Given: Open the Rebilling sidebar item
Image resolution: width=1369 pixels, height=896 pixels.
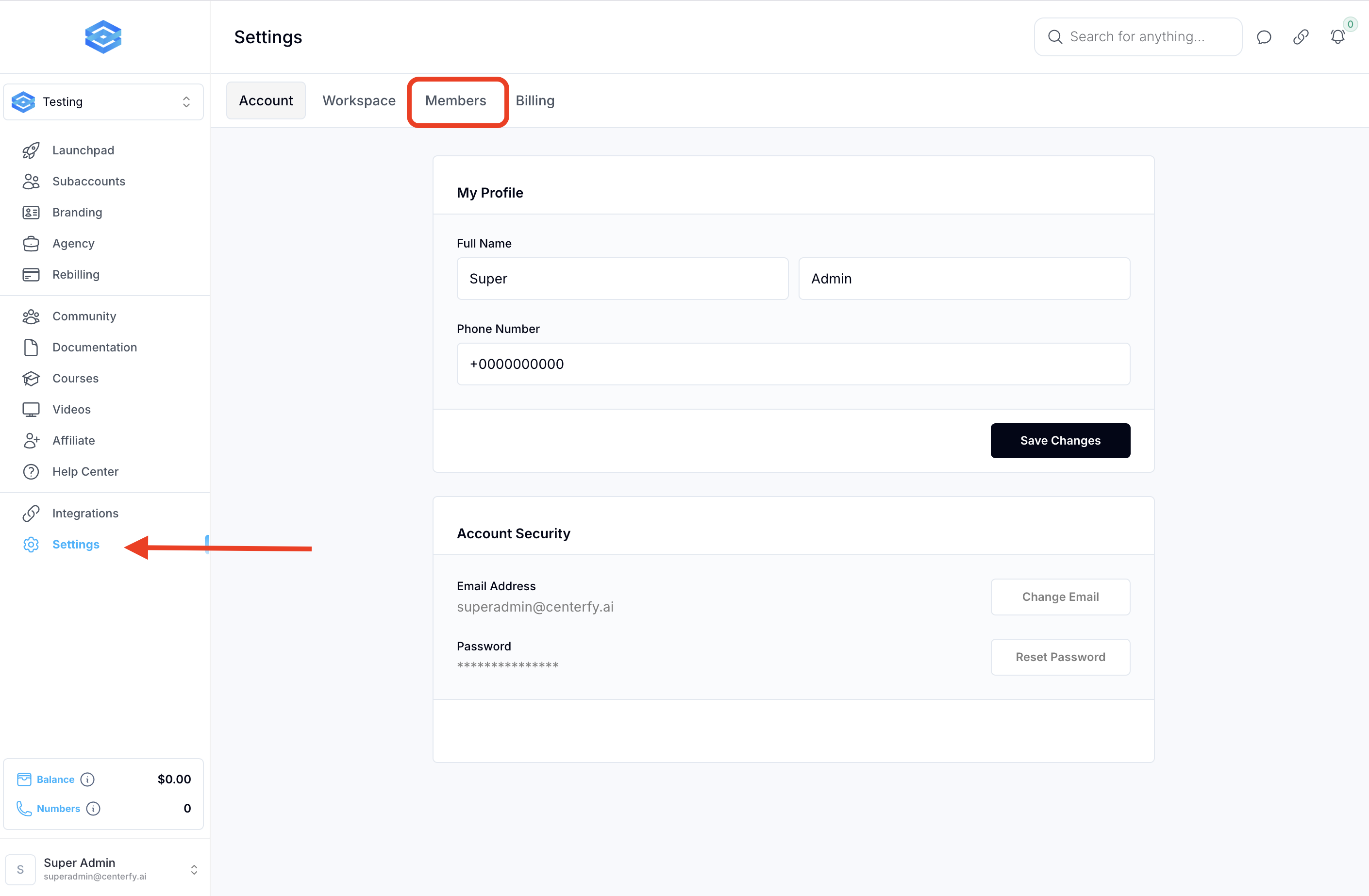Looking at the screenshot, I should (76, 274).
